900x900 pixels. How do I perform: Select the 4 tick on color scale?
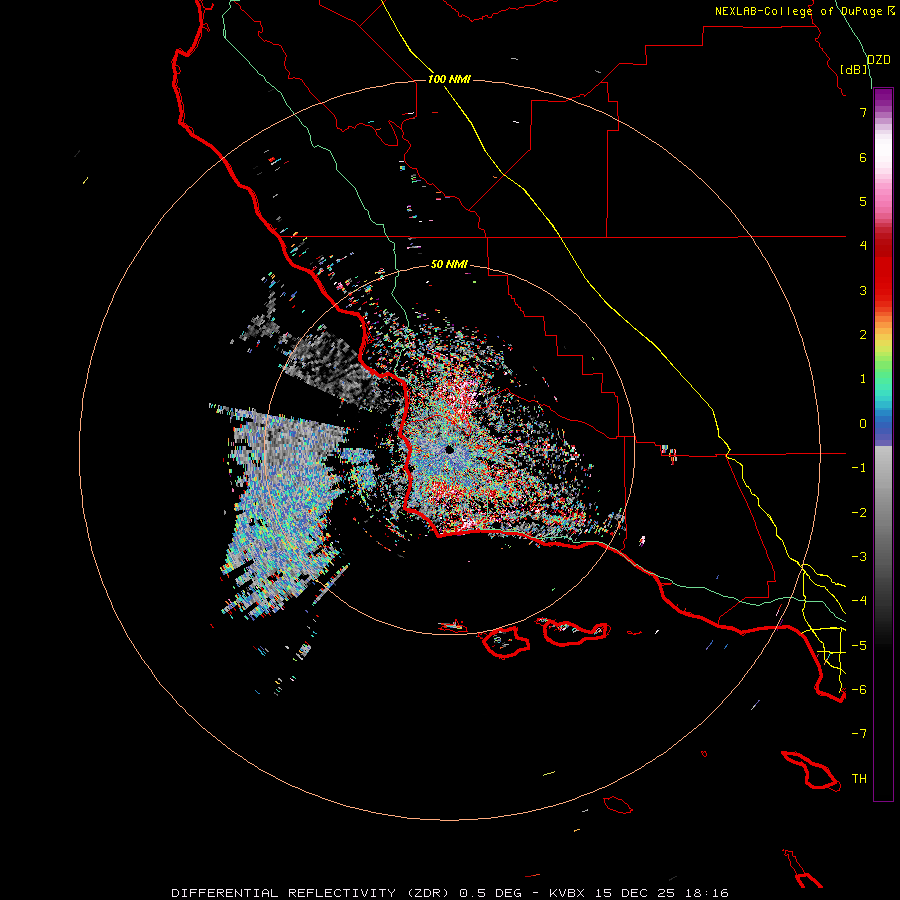pyautogui.click(x=863, y=246)
